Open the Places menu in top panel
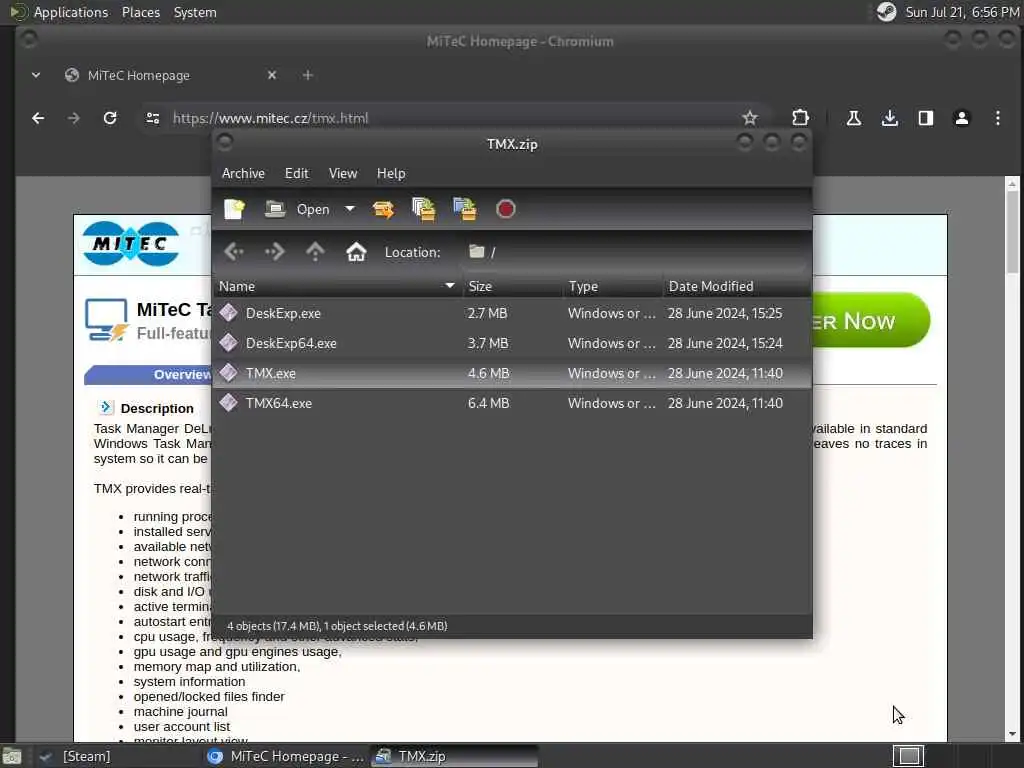Image resolution: width=1024 pixels, height=768 pixels. click(141, 12)
